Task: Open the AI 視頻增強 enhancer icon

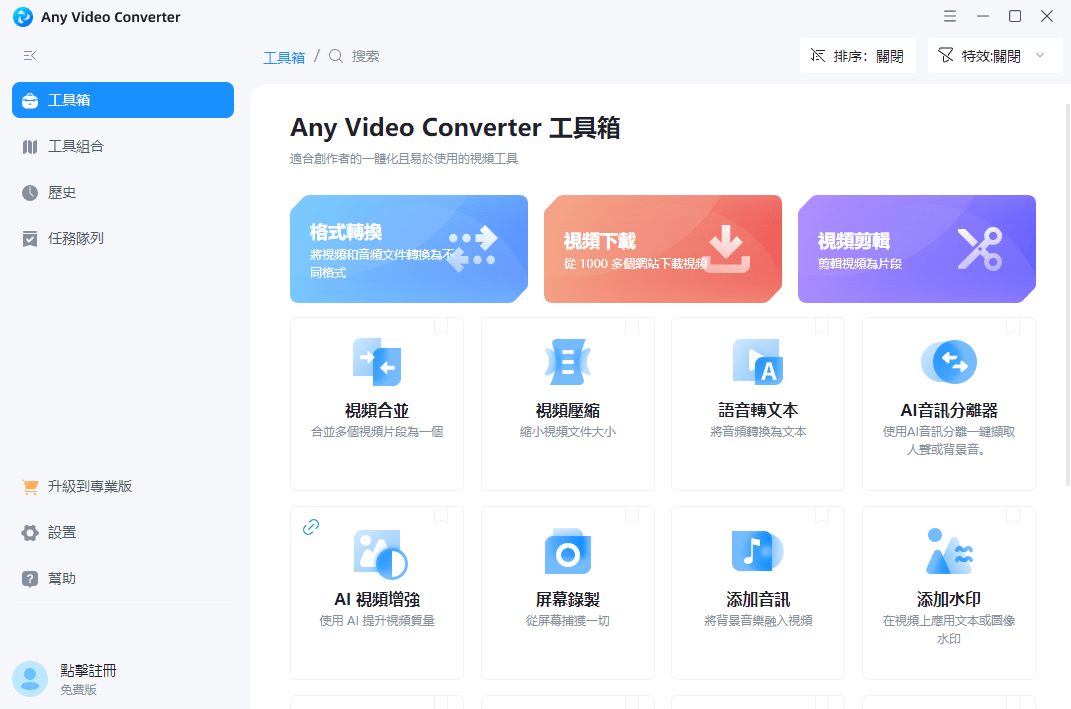Action: 380,554
